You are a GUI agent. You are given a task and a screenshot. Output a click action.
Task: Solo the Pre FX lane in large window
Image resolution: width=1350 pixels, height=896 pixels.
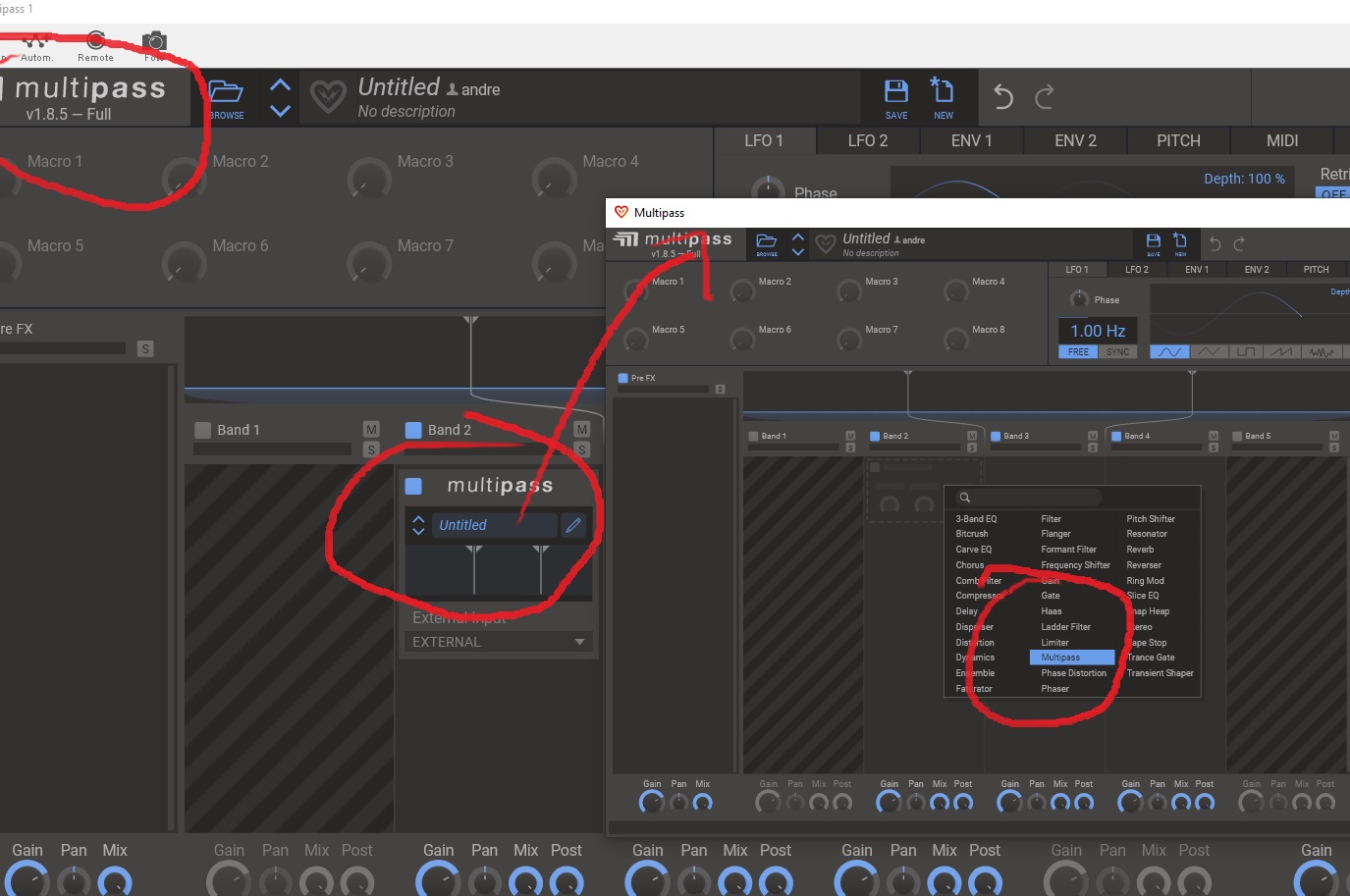(x=145, y=348)
